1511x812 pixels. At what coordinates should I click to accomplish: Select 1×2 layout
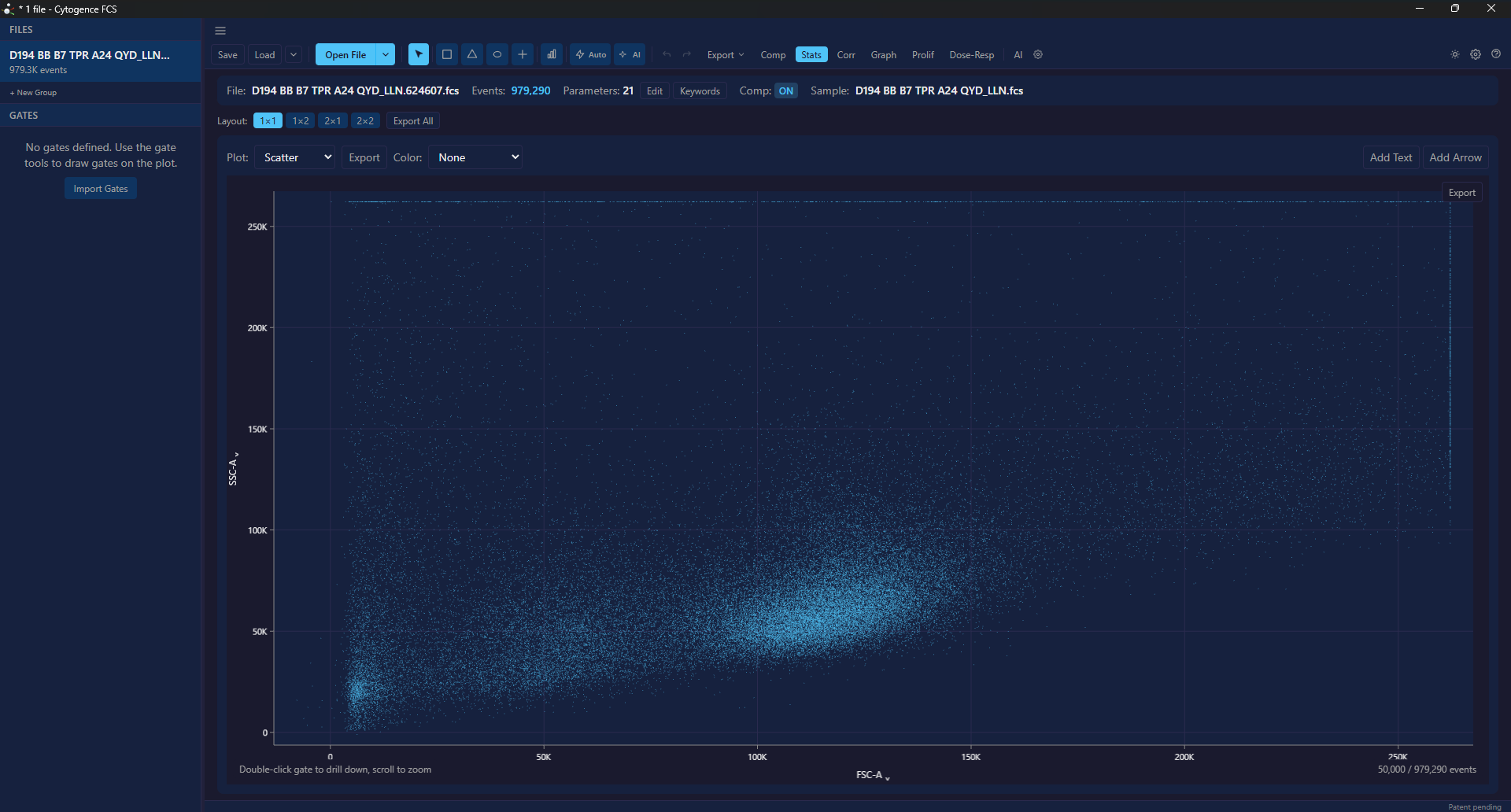(301, 121)
